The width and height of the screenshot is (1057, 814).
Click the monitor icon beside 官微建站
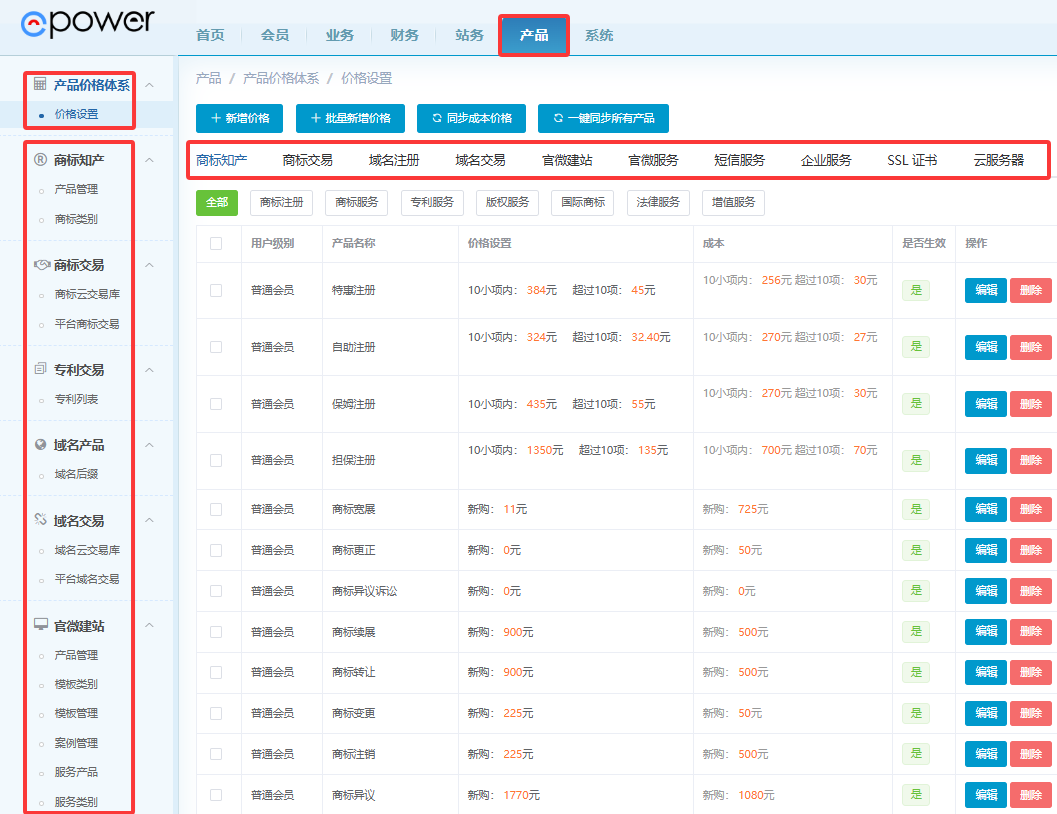40,625
